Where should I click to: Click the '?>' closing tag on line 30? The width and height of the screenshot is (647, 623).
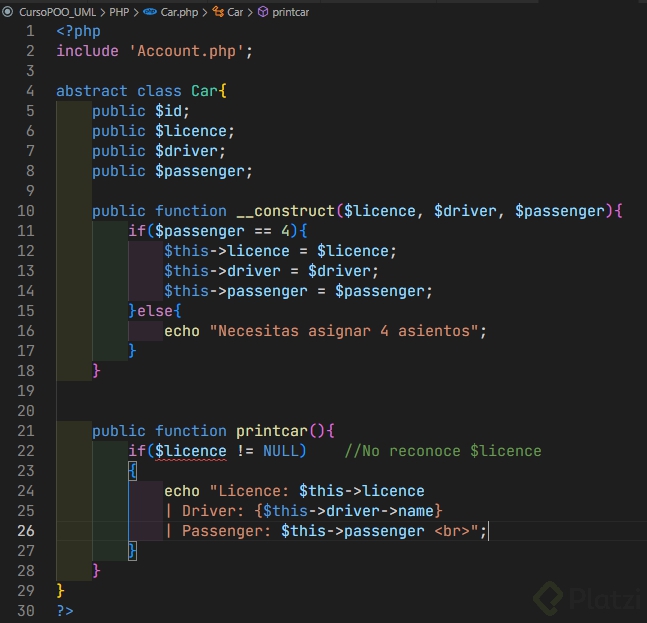tap(65, 611)
